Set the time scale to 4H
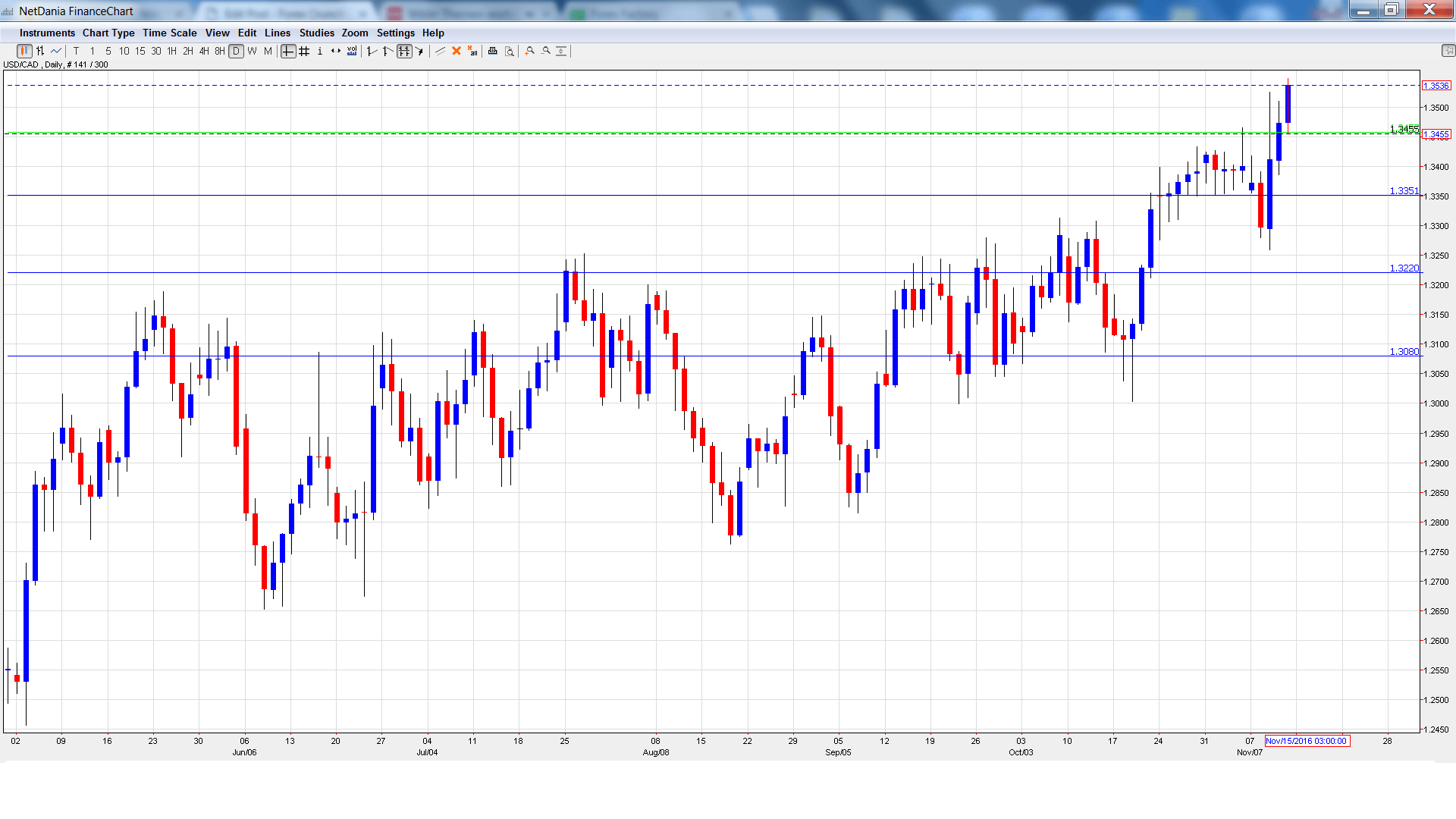 tap(204, 51)
